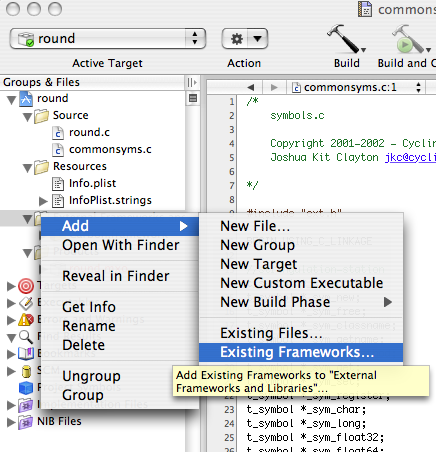Collapse the Source group triangle
This screenshot has width=436, height=452.
point(27,117)
